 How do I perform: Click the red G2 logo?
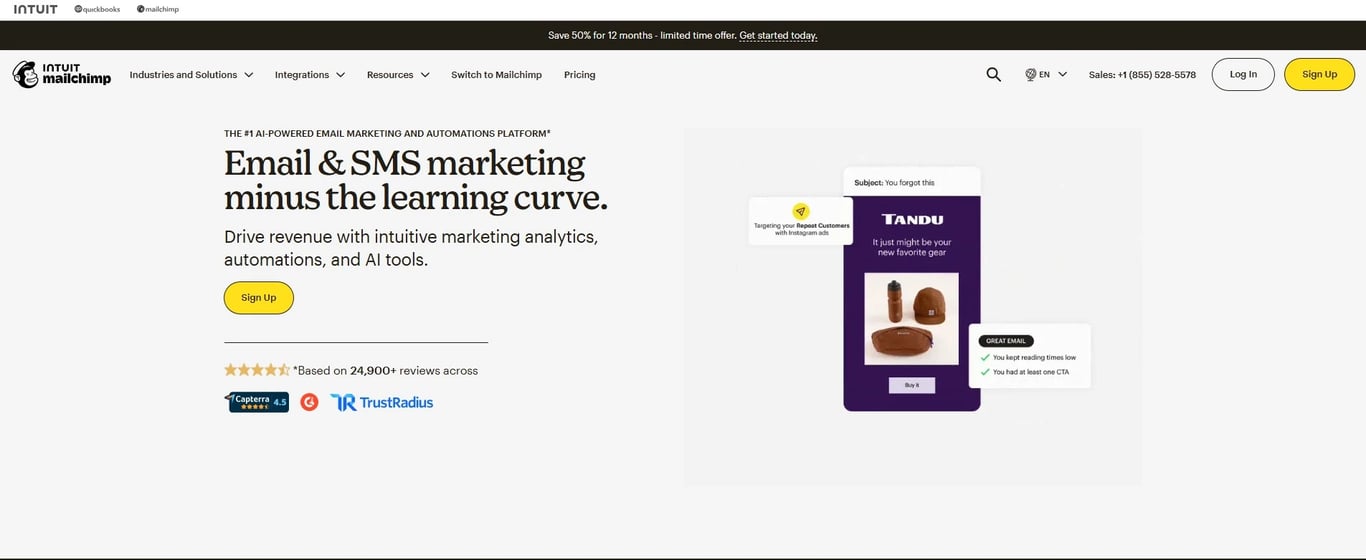(x=309, y=402)
